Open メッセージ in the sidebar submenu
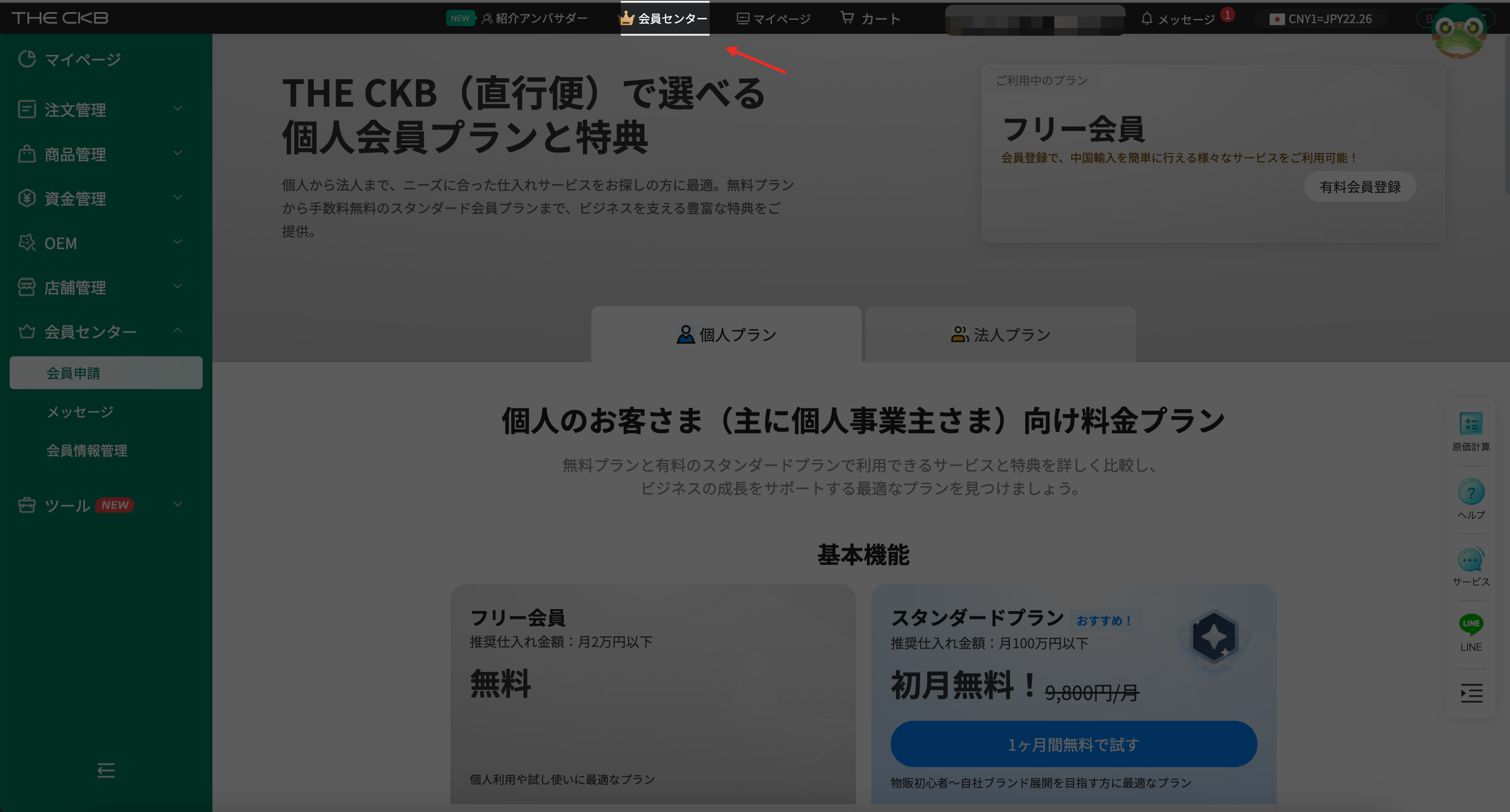This screenshot has width=1510, height=812. click(80, 412)
